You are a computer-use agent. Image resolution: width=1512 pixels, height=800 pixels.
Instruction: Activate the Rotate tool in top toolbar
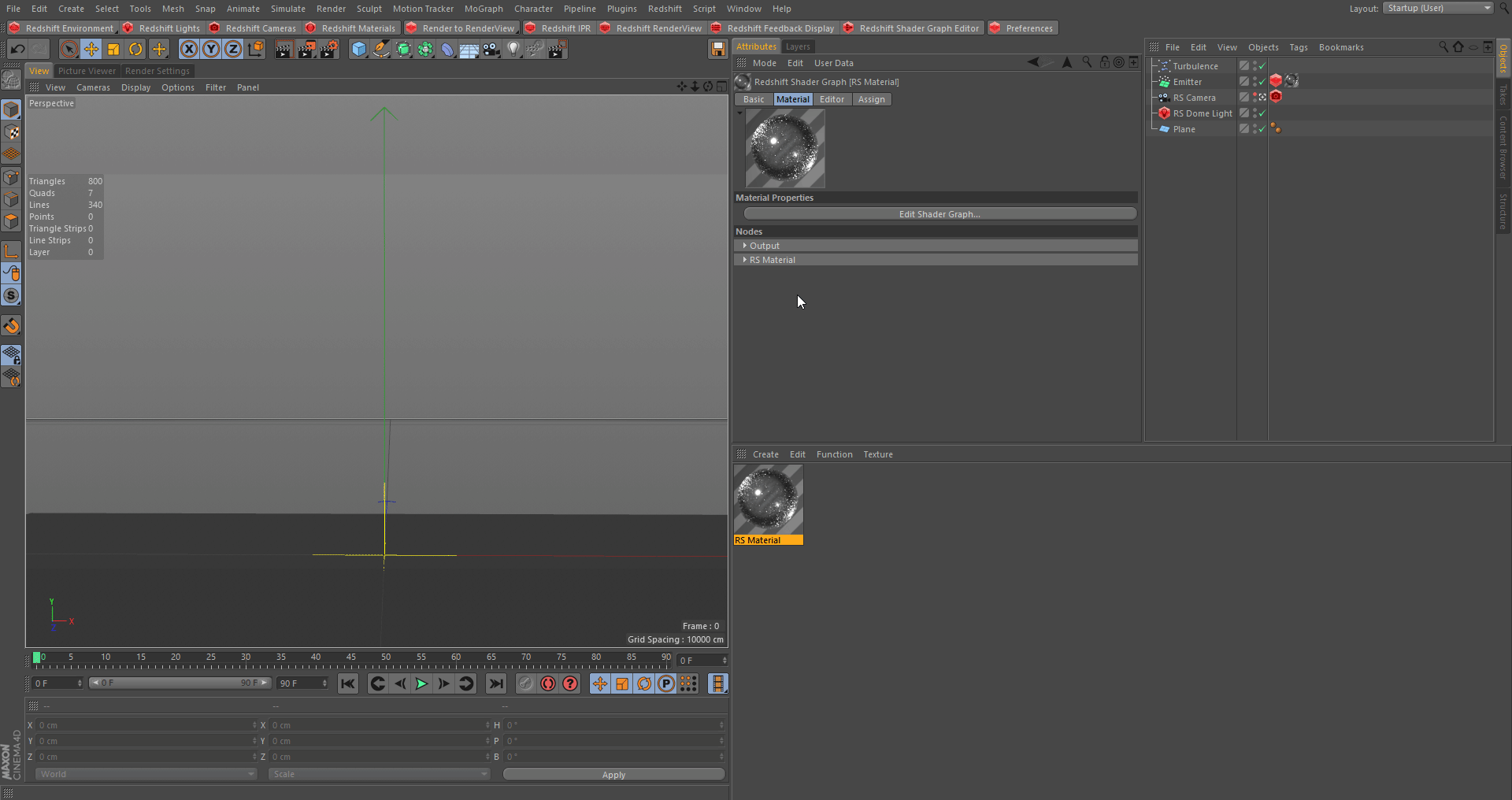(135, 50)
